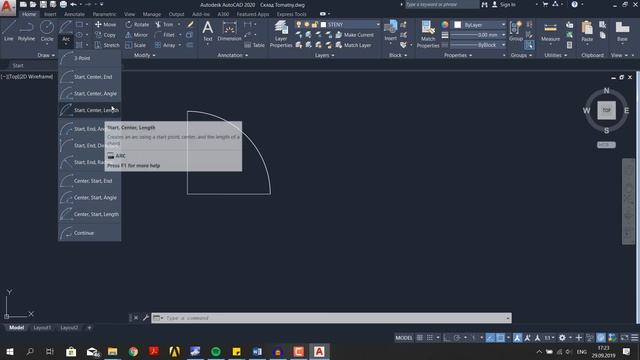Open the STENY layer dropdown
This screenshot has width=640, height=360.
[378, 24]
